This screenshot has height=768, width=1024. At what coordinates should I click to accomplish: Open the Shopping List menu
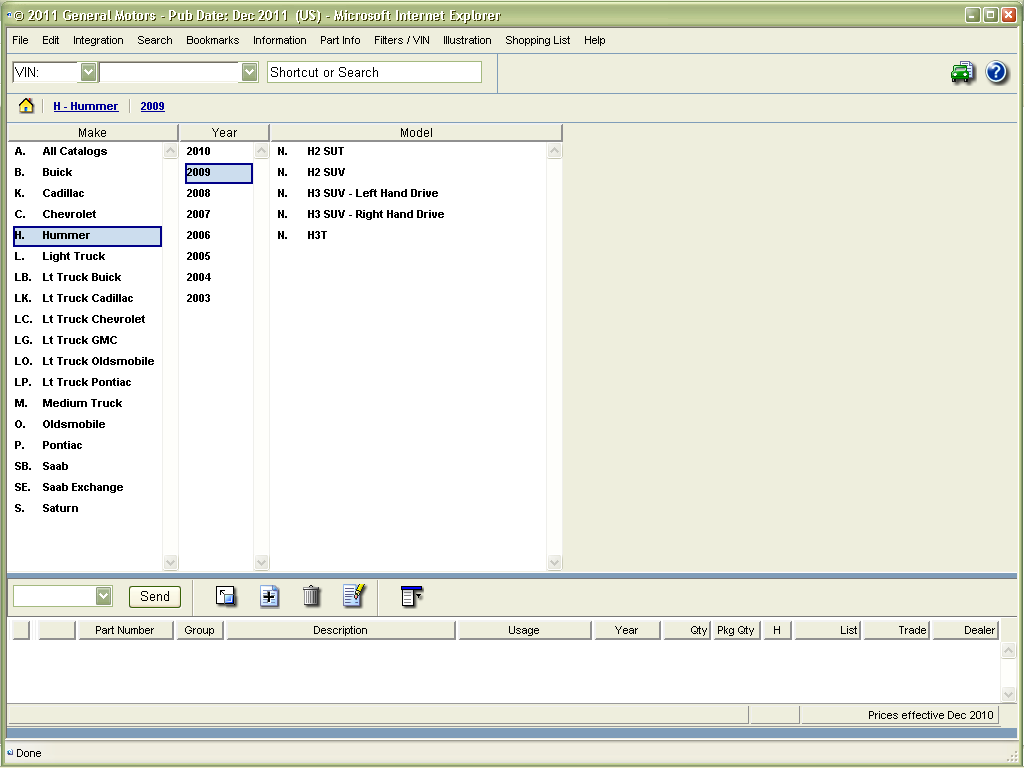(537, 40)
